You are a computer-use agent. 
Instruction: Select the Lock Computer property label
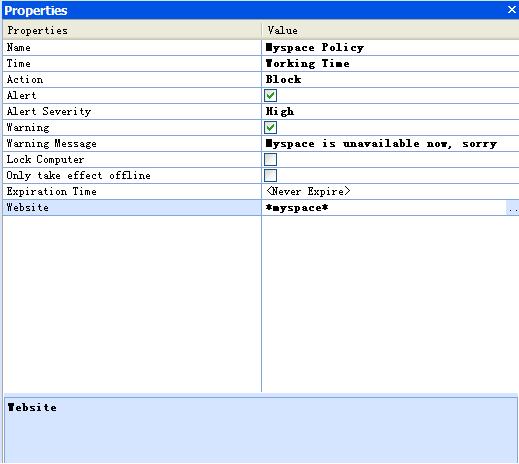pos(45,160)
